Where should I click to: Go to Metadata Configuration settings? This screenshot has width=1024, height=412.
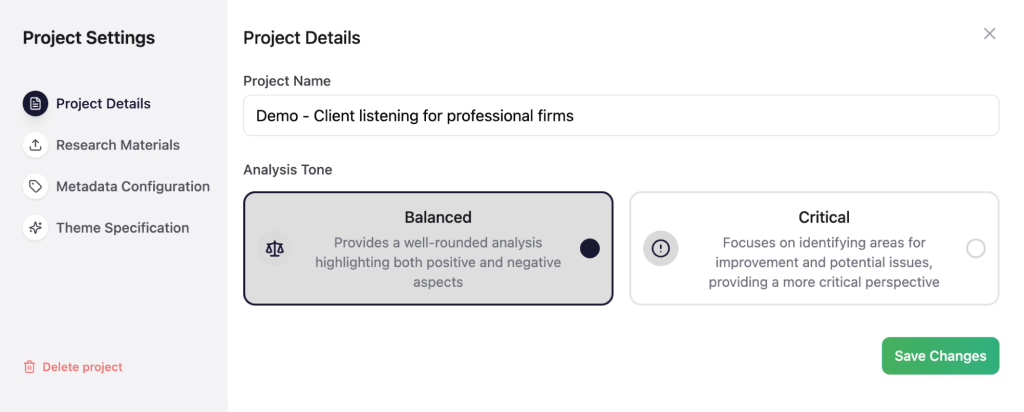[x=133, y=186]
